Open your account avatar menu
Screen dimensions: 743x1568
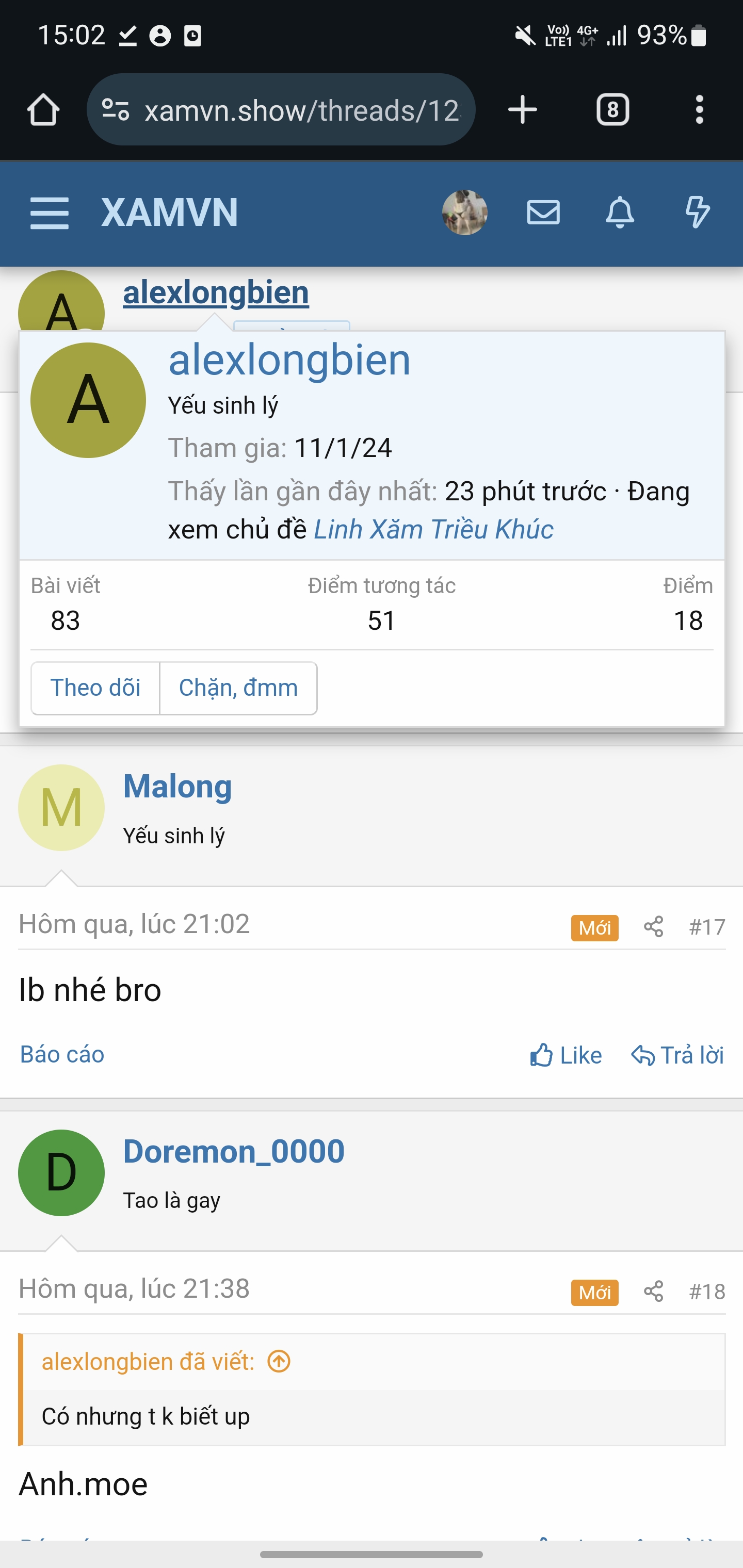(x=465, y=213)
